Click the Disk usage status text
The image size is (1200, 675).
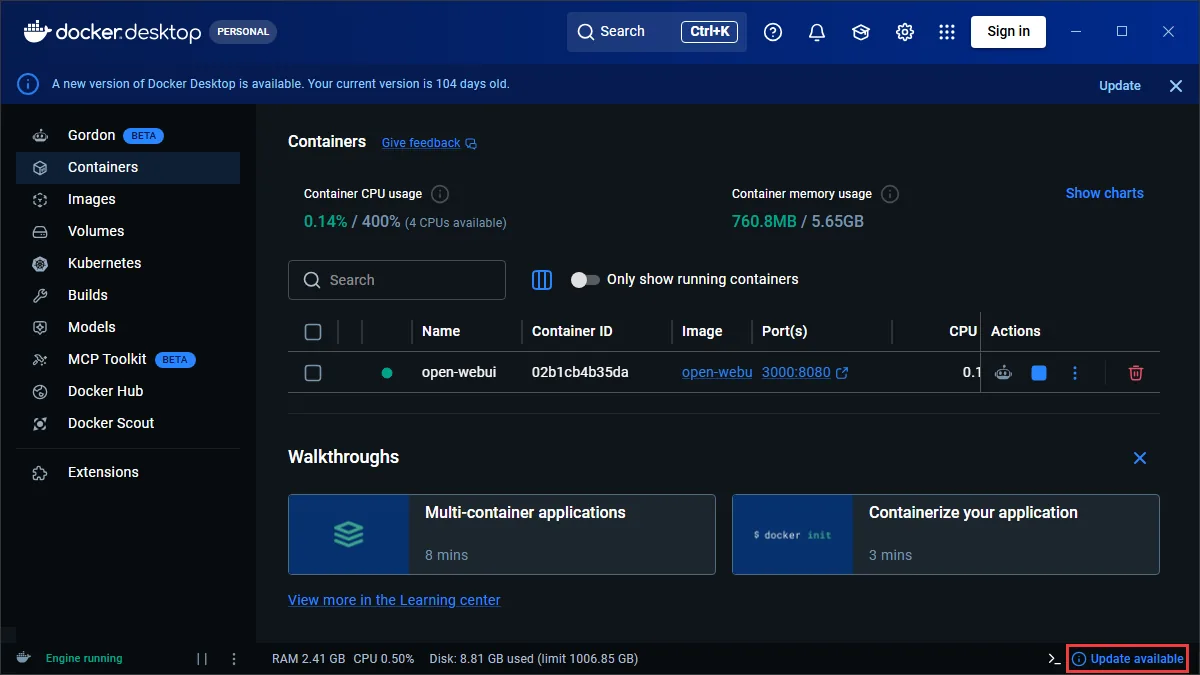(533, 659)
